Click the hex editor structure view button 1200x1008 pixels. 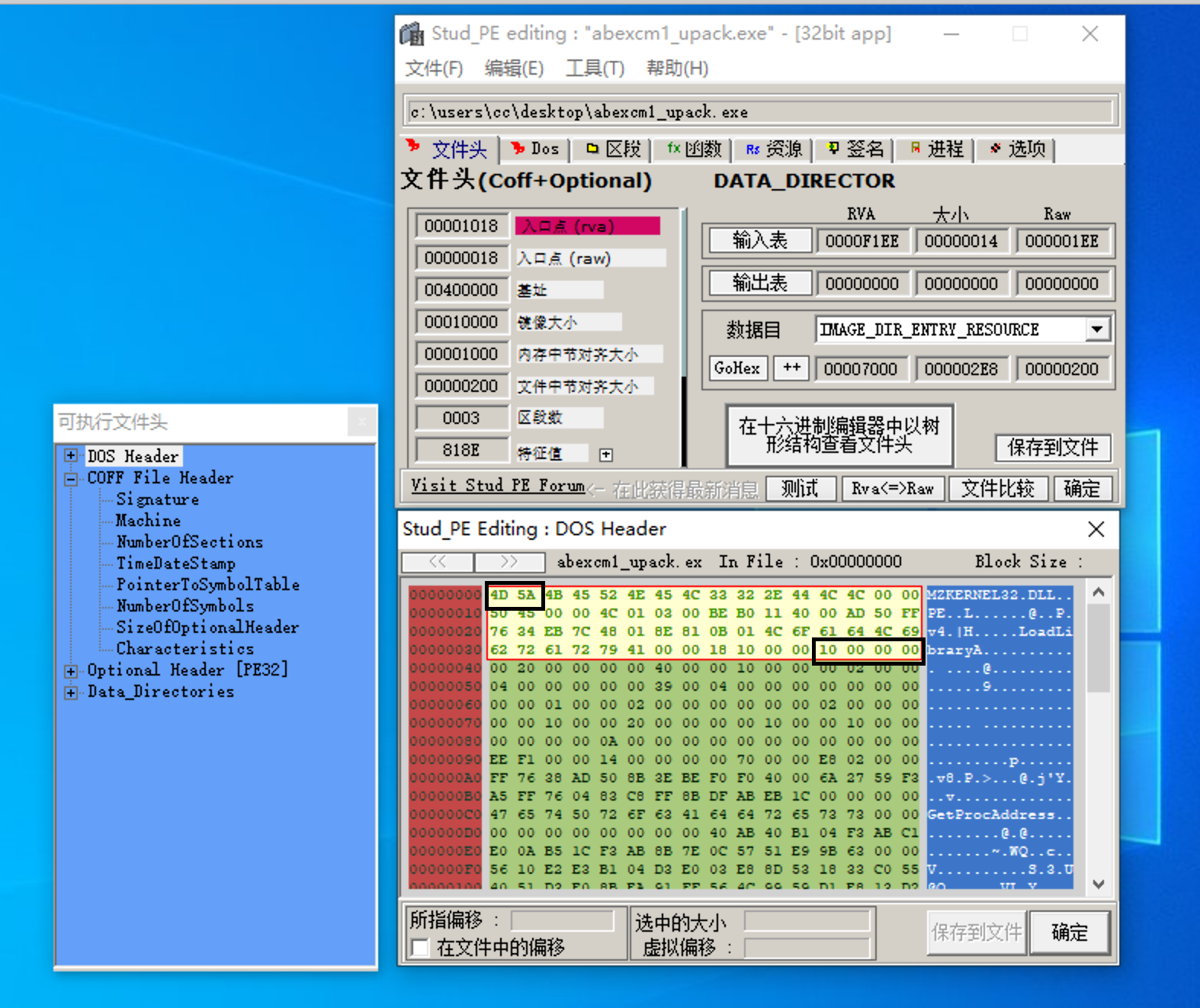click(x=839, y=435)
